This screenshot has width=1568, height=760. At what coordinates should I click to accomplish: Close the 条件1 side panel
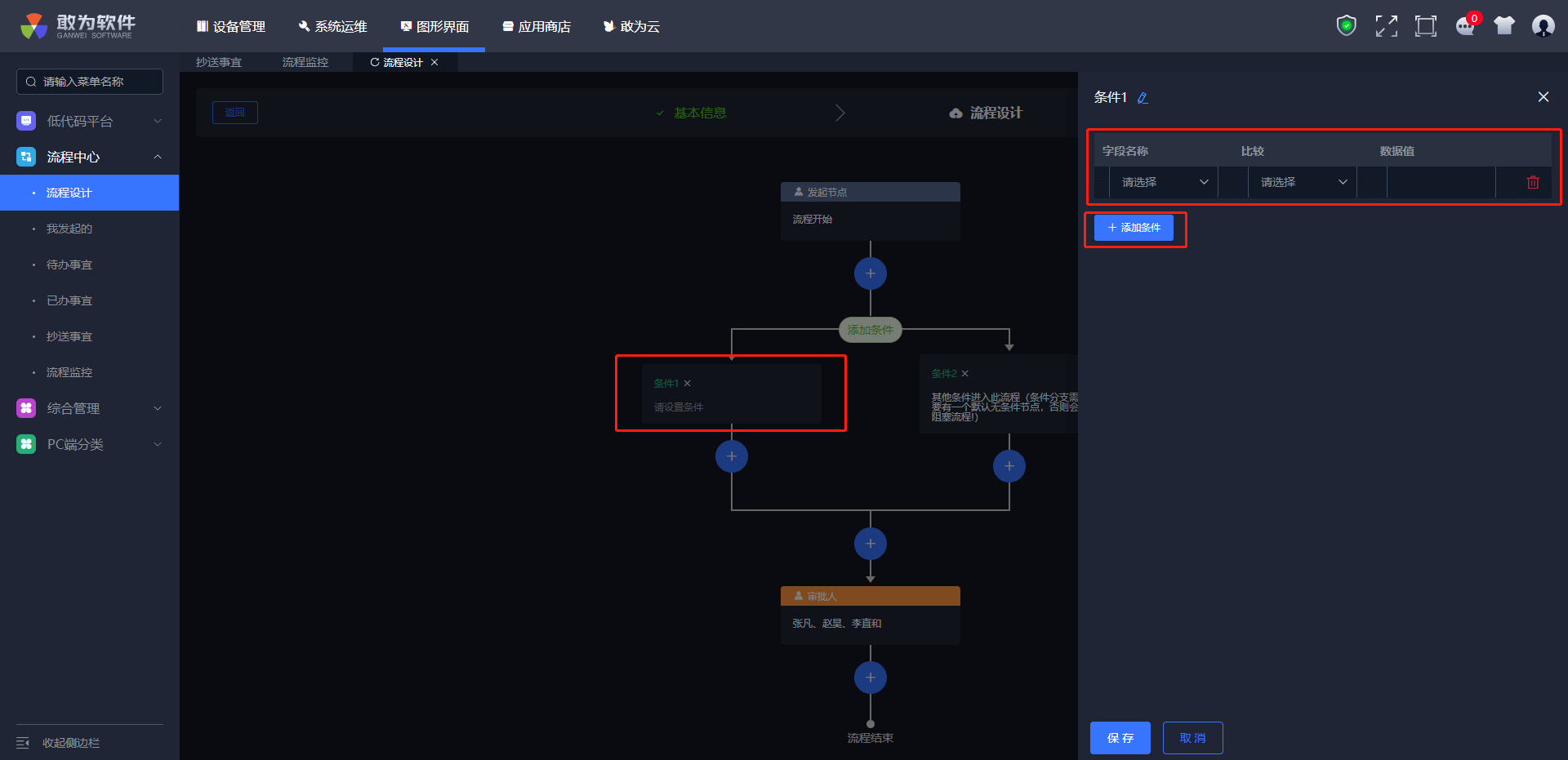click(x=1543, y=97)
